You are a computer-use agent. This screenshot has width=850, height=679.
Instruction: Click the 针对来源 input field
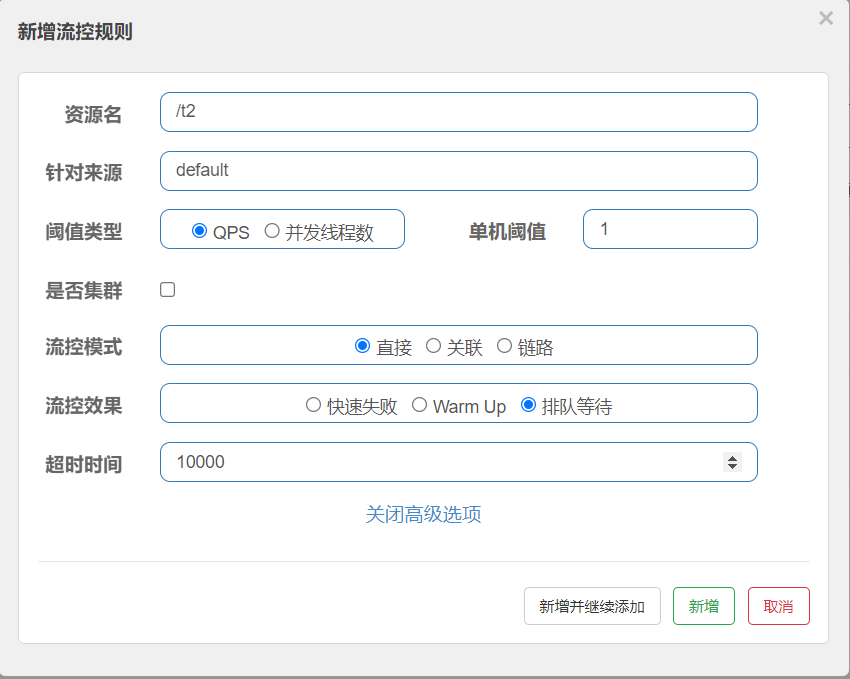click(458, 171)
